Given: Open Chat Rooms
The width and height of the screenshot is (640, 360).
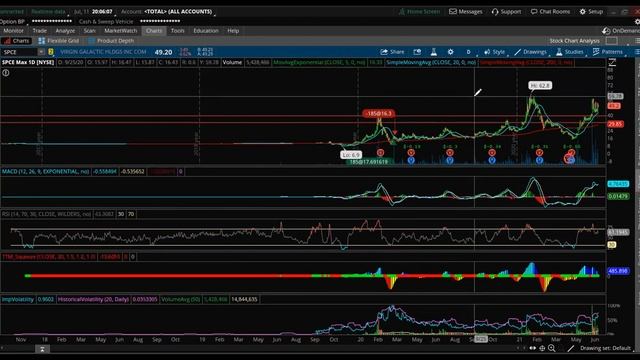Looking at the screenshot, I should [x=550, y=11].
